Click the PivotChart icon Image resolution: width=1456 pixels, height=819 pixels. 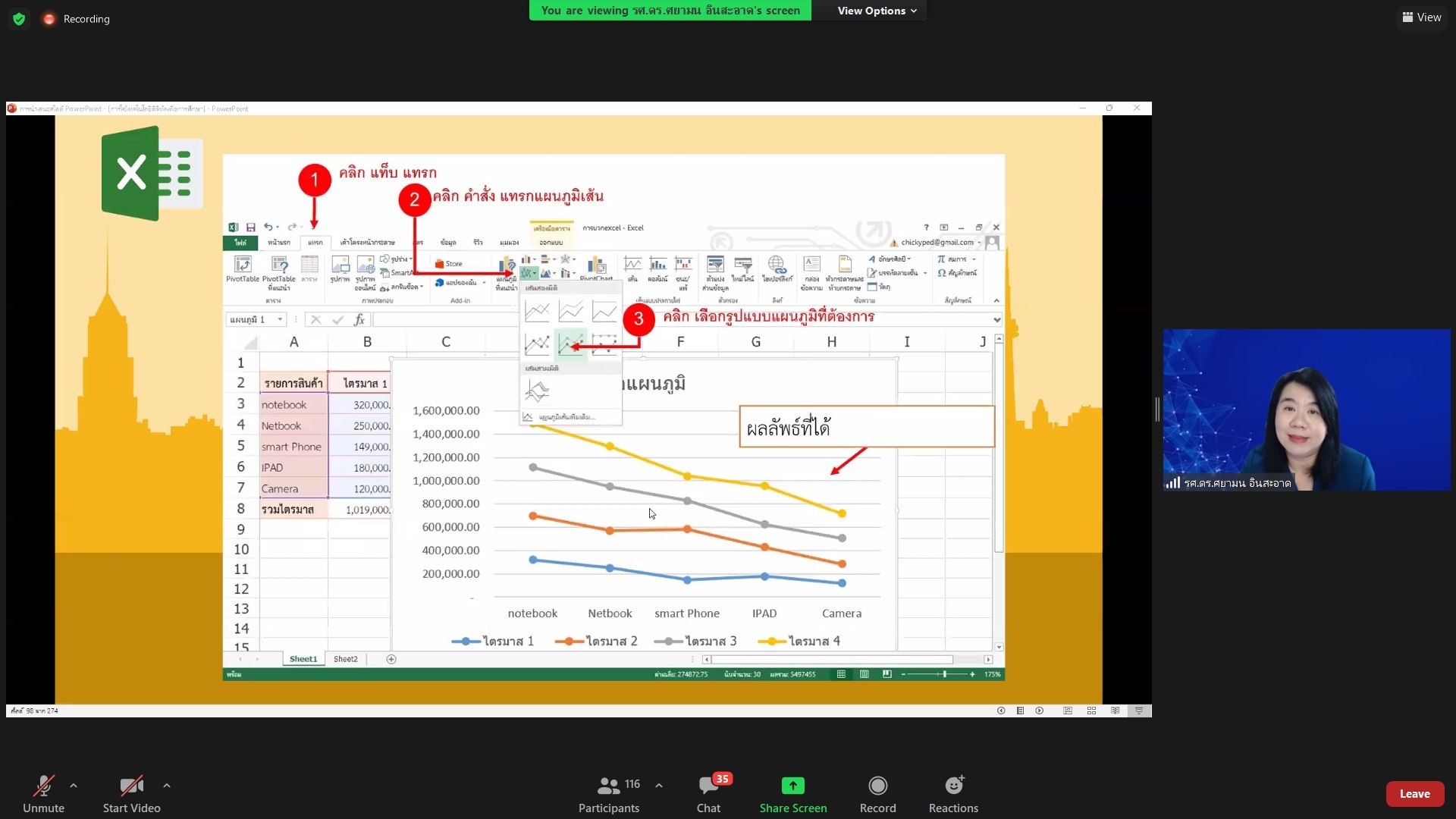tap(597, 268)
